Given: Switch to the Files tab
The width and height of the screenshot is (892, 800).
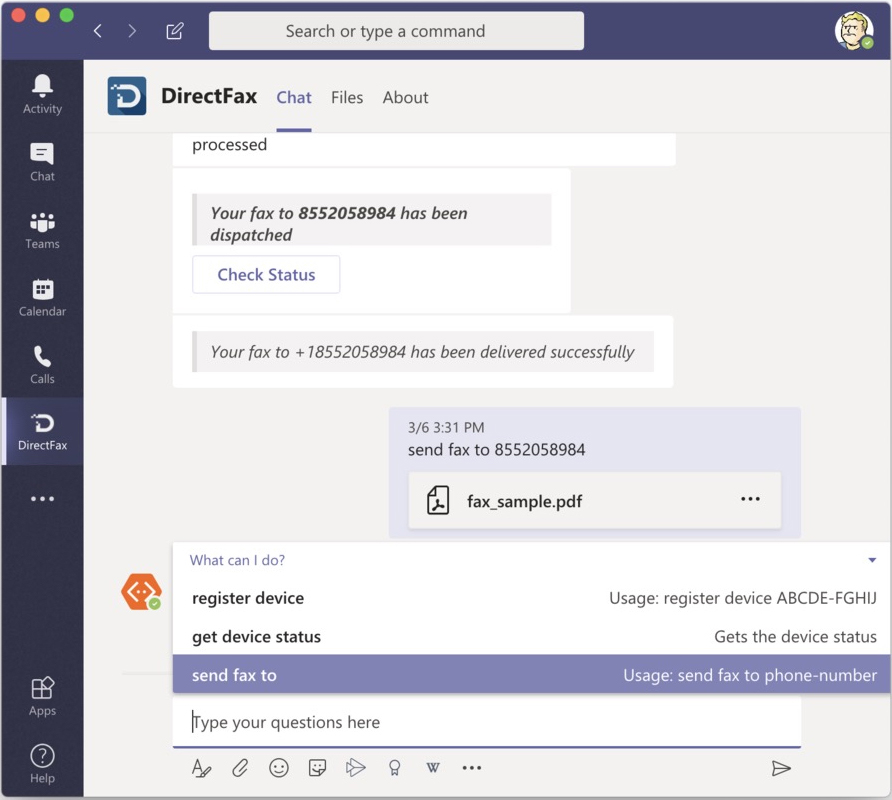Looking at the screenshot, I should pyautogui.click(x=347, y=98).
